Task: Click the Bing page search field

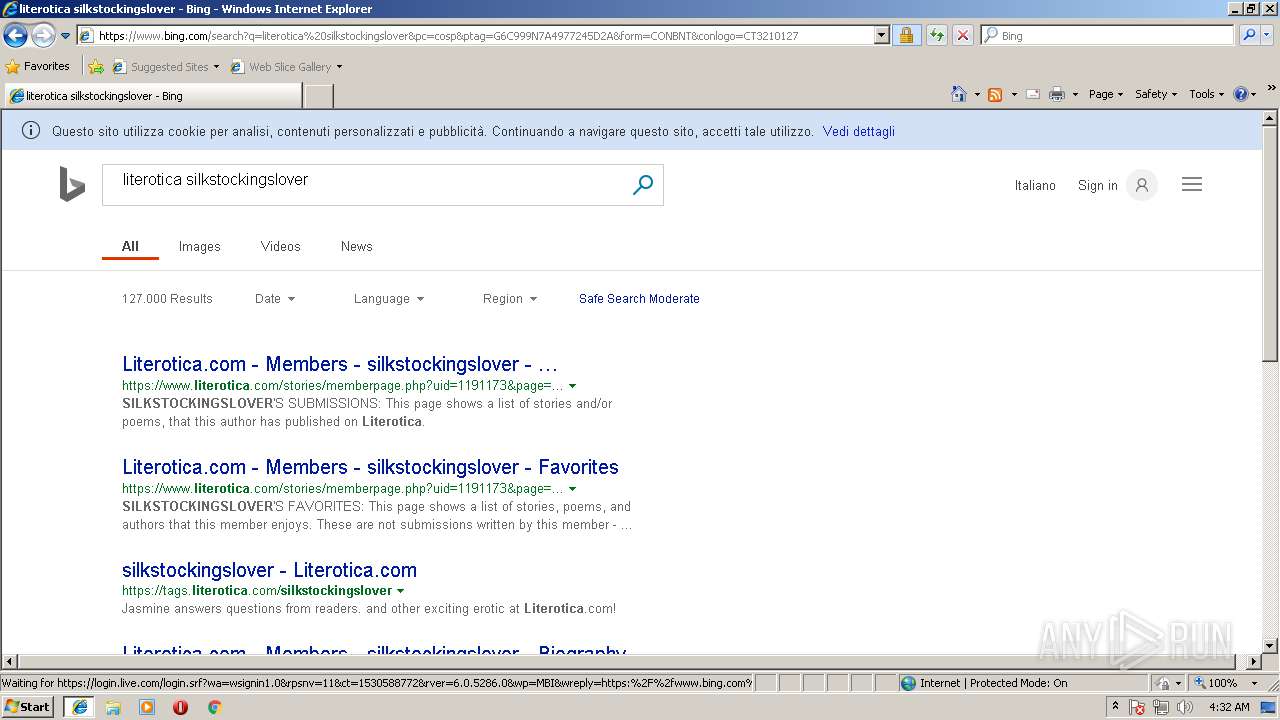Action: point(366,185)
